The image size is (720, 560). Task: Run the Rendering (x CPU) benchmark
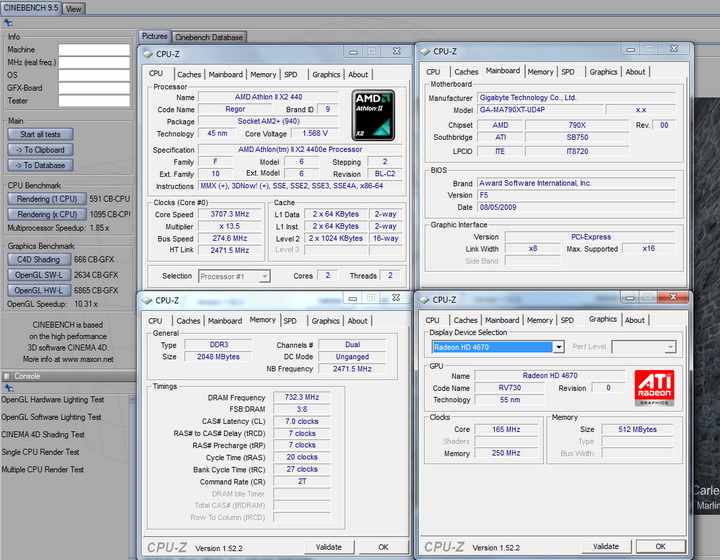point(46,214)
